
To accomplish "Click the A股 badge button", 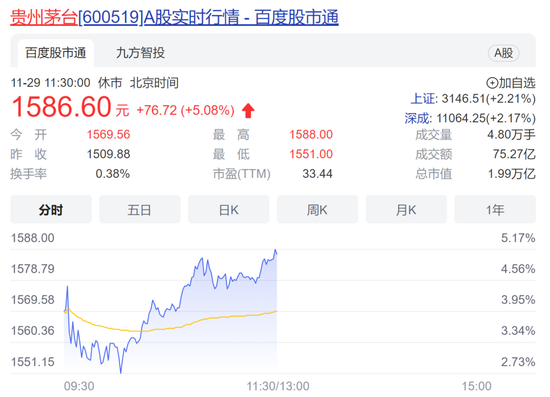I will (x=503, y=53).
